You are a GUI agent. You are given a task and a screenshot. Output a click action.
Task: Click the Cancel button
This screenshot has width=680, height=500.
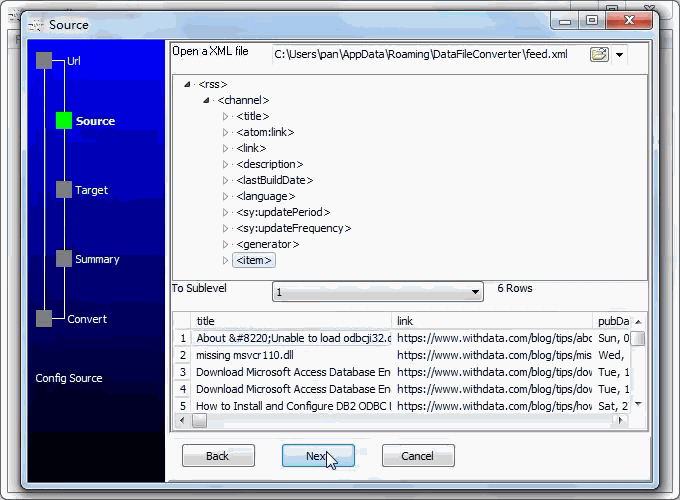(418, 456)
